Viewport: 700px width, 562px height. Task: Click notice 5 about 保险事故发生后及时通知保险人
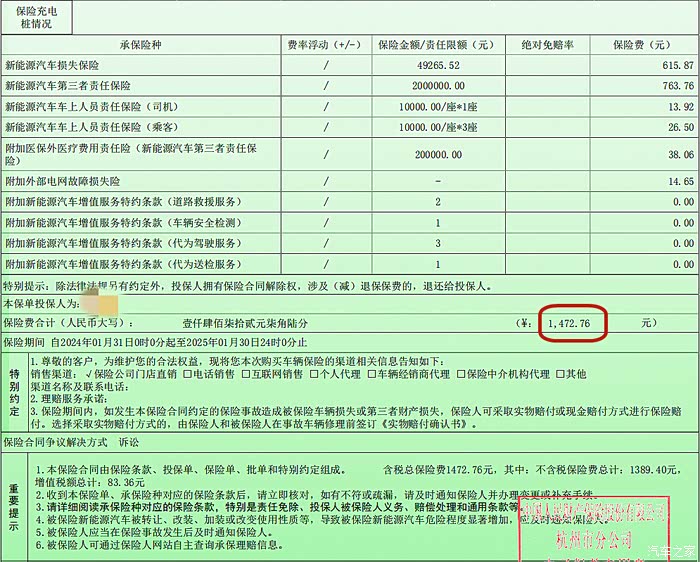tap(154, 533)
